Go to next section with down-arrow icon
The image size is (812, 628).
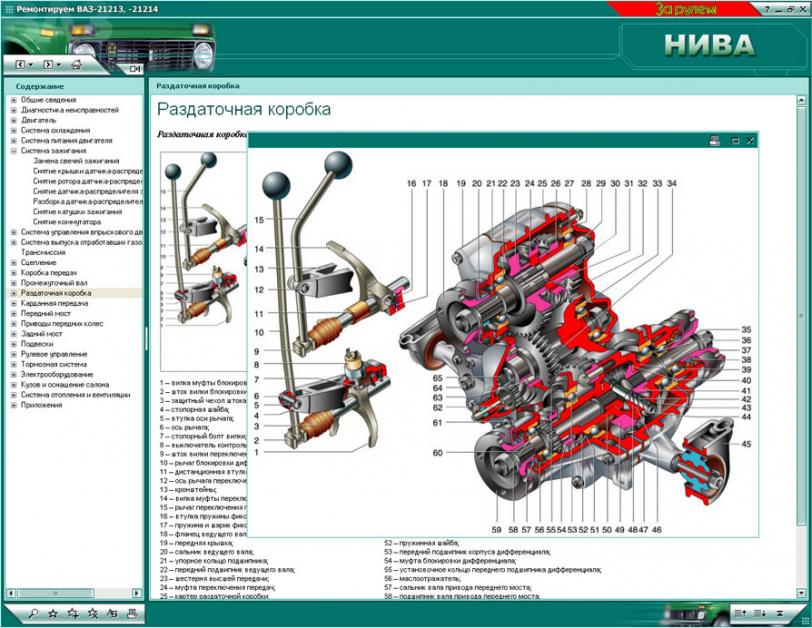pyautogui.click(x=760, y=614)
